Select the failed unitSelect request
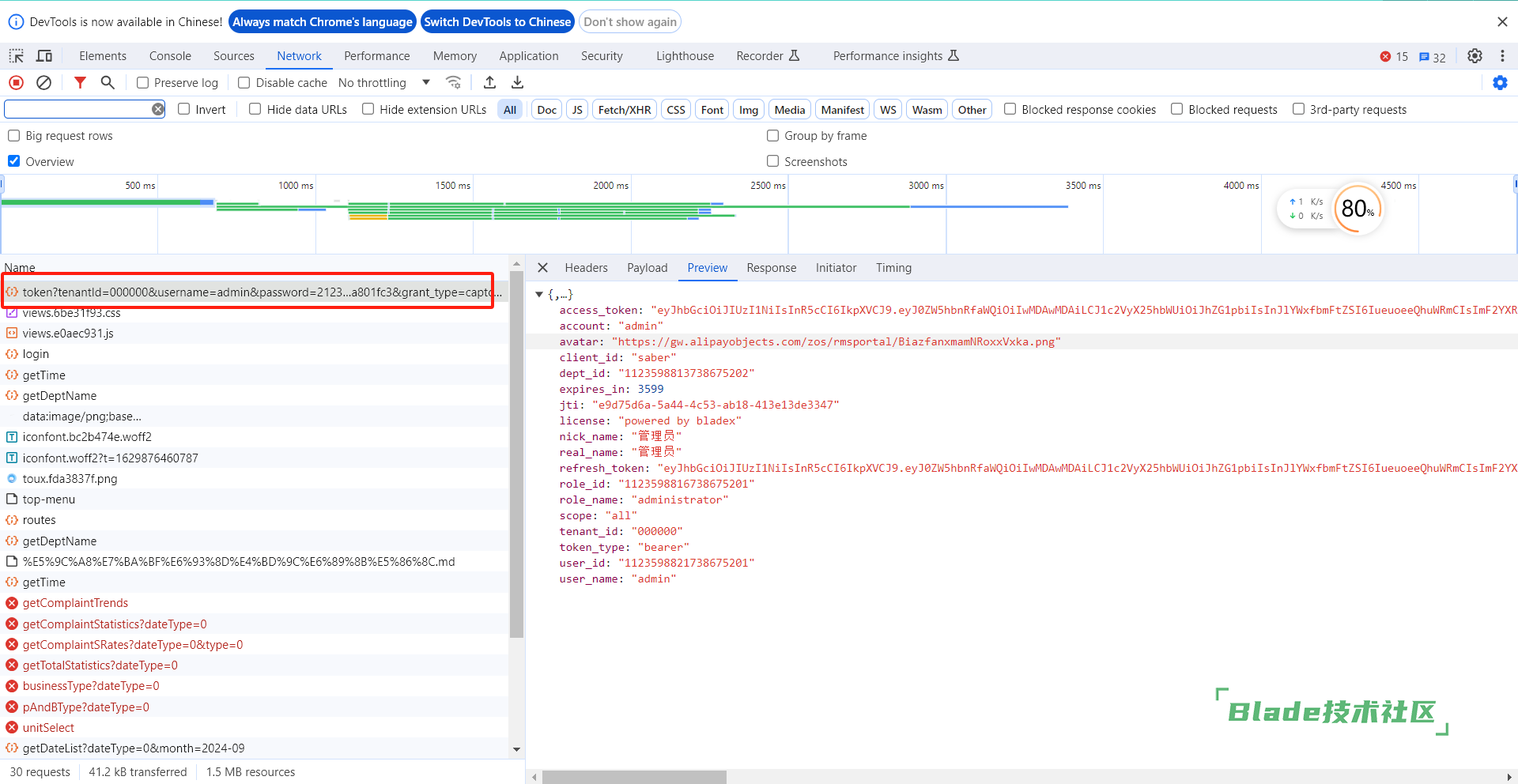 255,728
